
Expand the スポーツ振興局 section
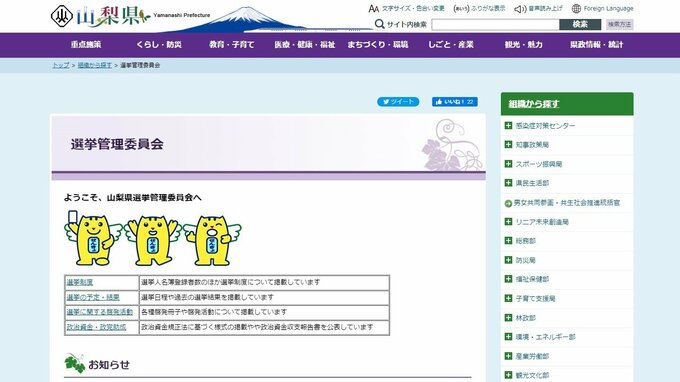(508, 164)
